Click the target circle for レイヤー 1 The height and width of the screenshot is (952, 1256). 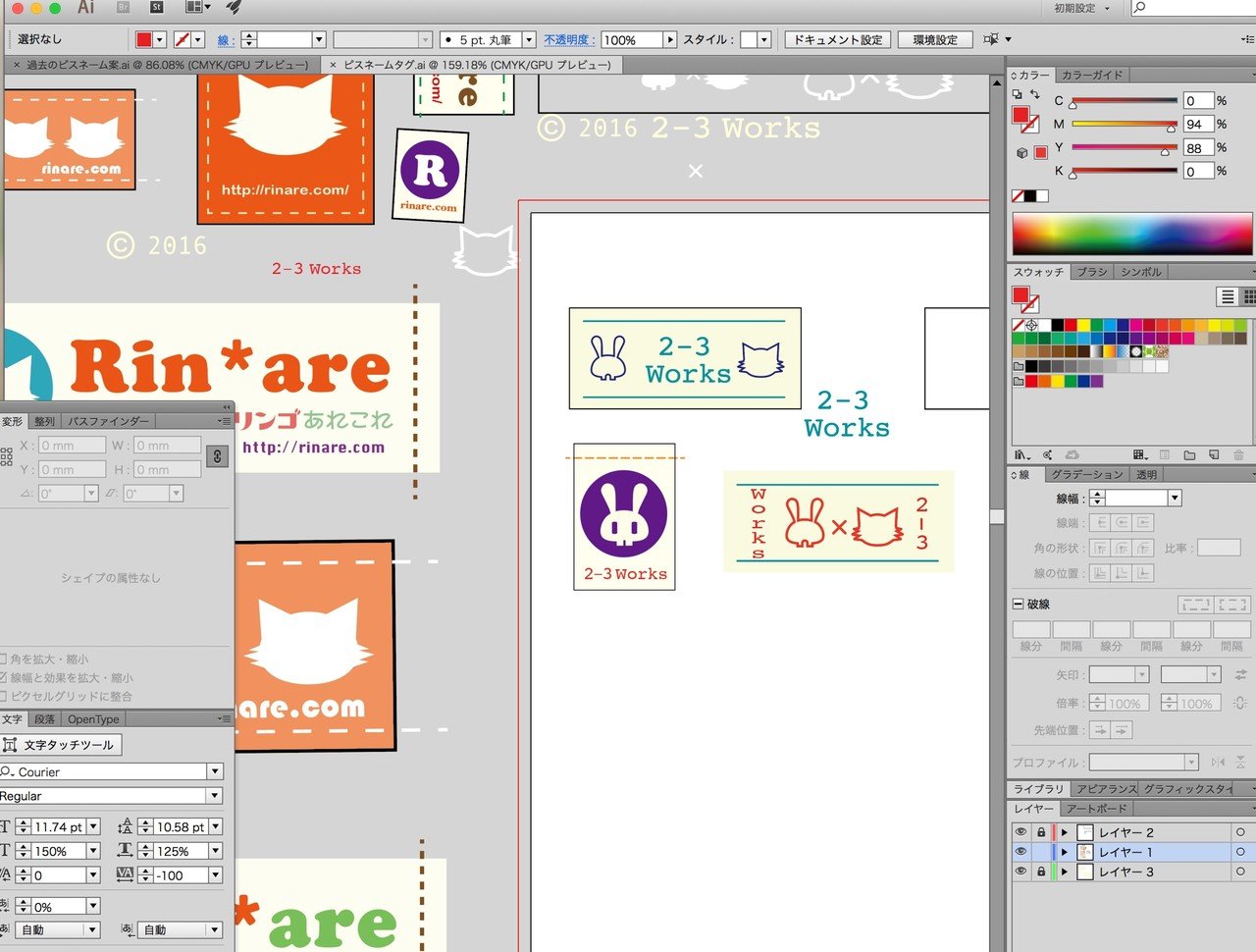[x=1240, y=852]
